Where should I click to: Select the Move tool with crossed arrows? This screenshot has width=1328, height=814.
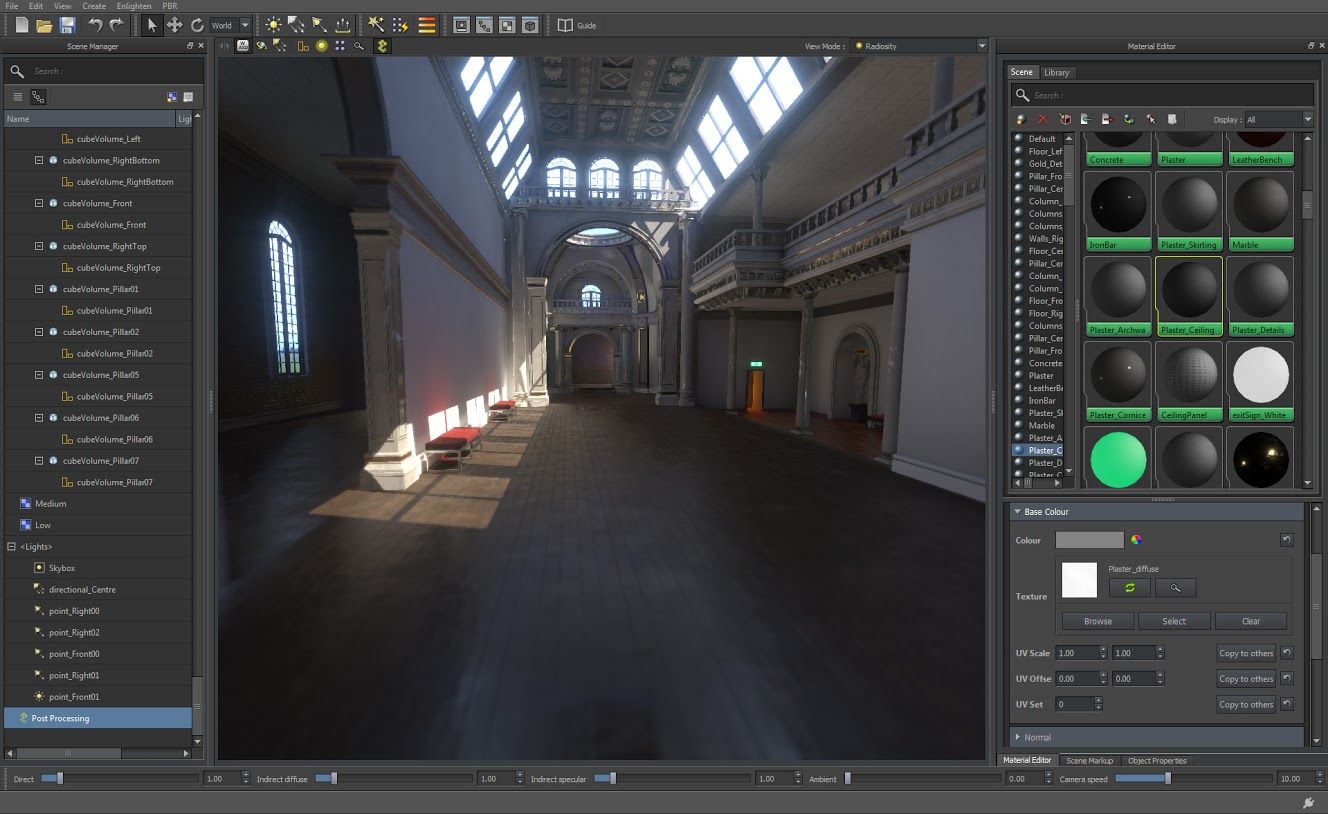tap(174, 25)
